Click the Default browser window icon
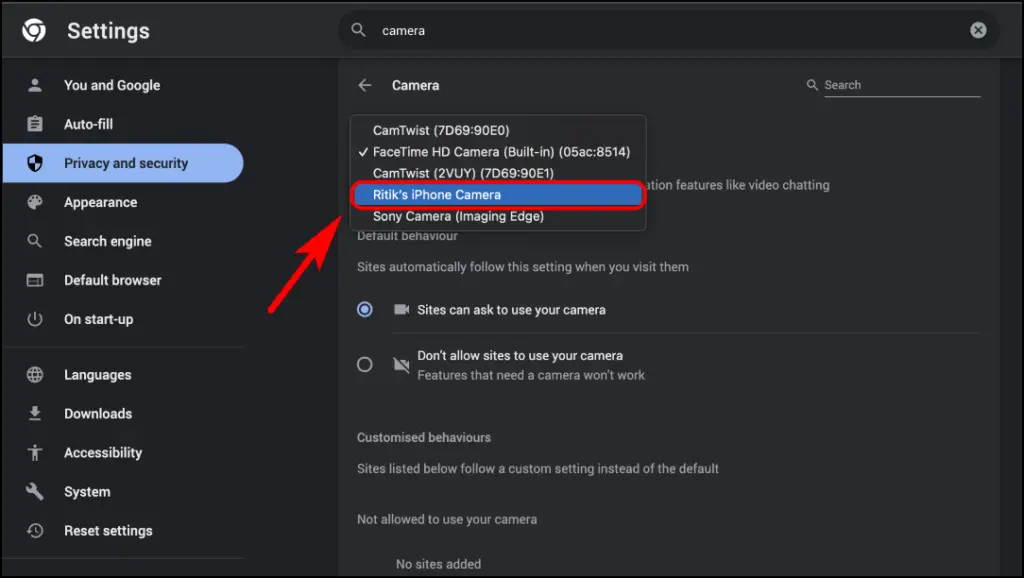1024x578 pixels. pos(35,280)
